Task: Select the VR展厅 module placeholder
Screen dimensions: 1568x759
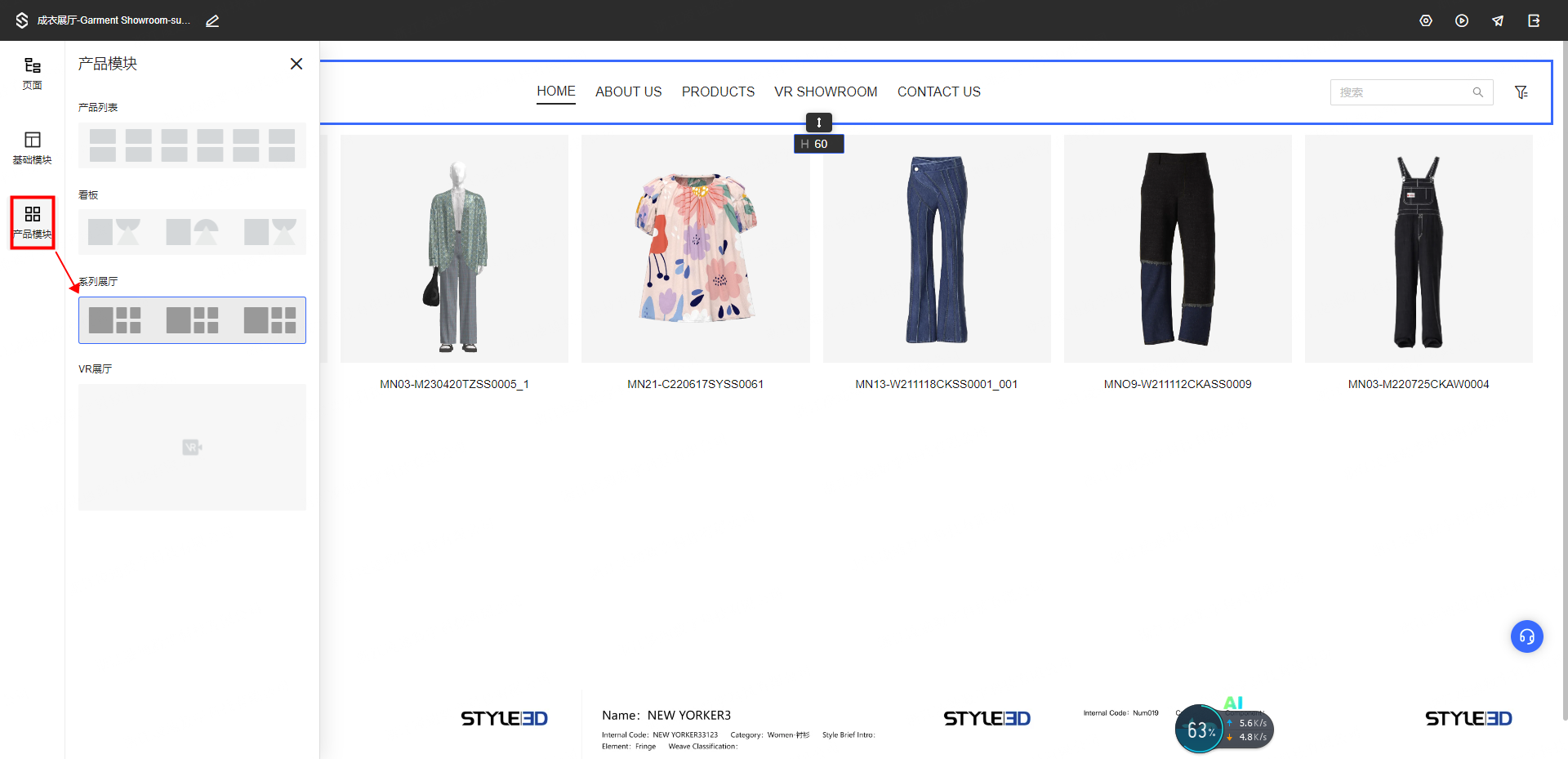Action: tap(192, 447)
